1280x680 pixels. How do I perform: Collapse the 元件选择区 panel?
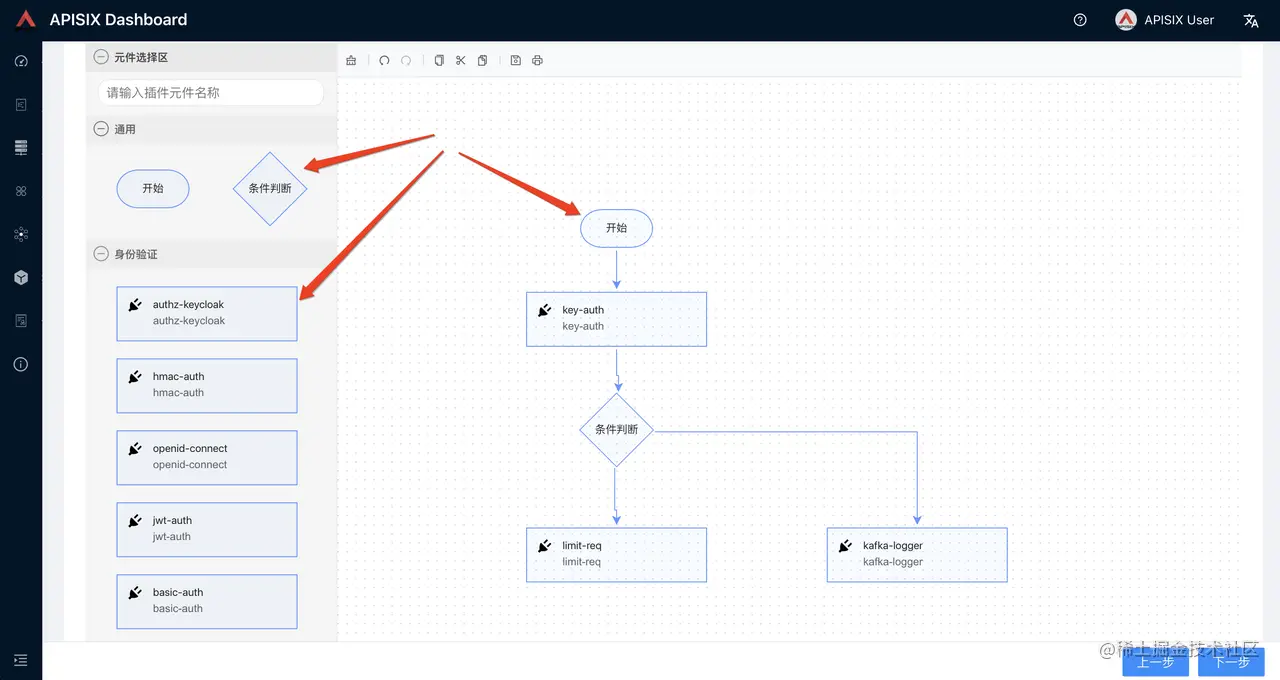click(101, 57)
